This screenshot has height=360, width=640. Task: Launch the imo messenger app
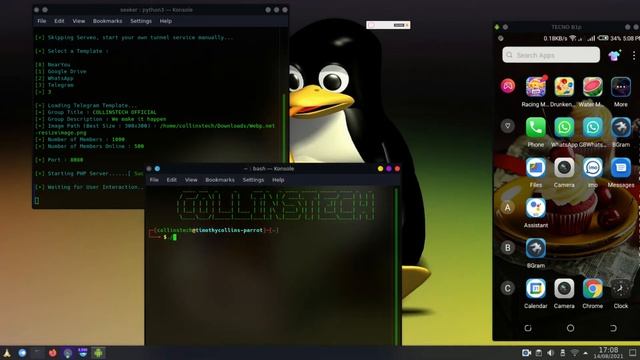click(592, 167)
